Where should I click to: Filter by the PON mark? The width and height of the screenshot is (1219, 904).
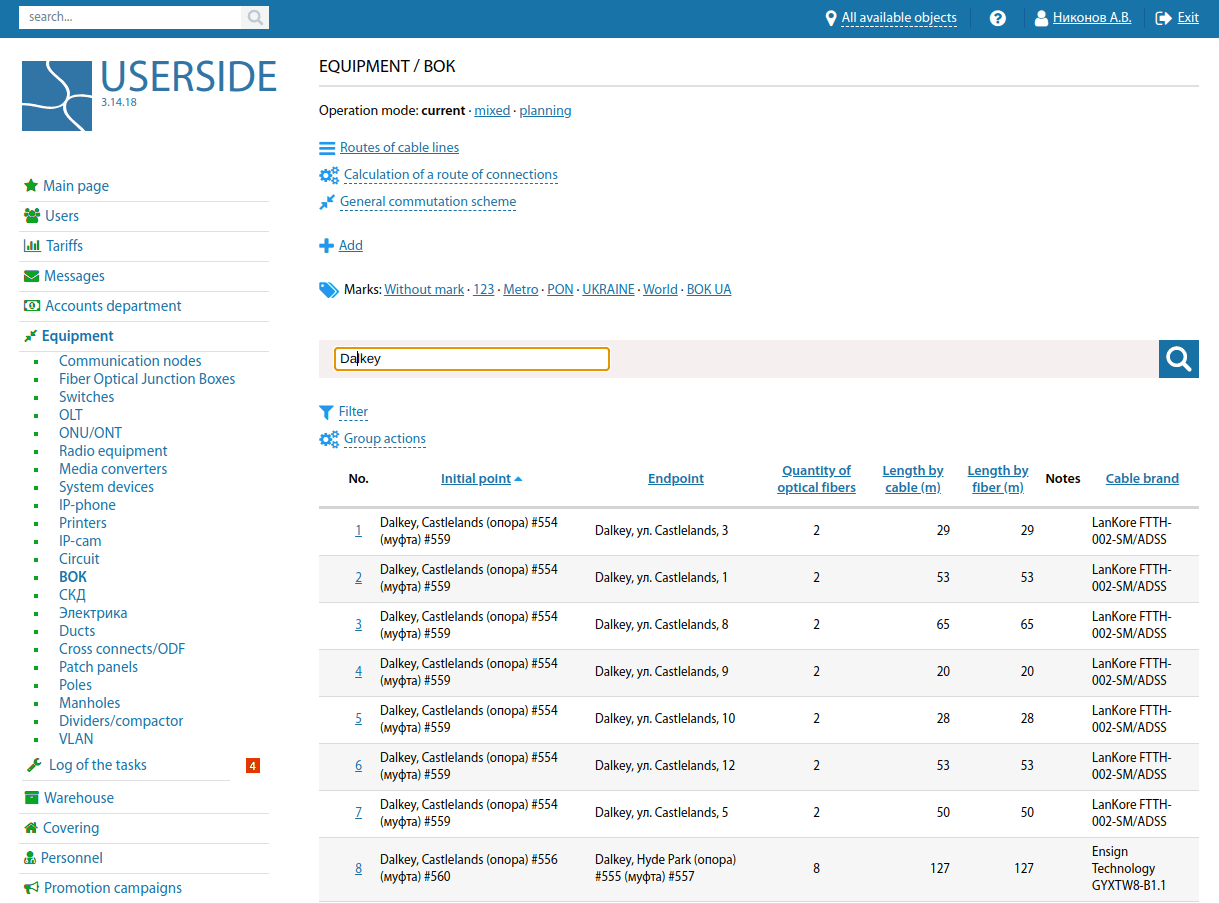[560, 290]
